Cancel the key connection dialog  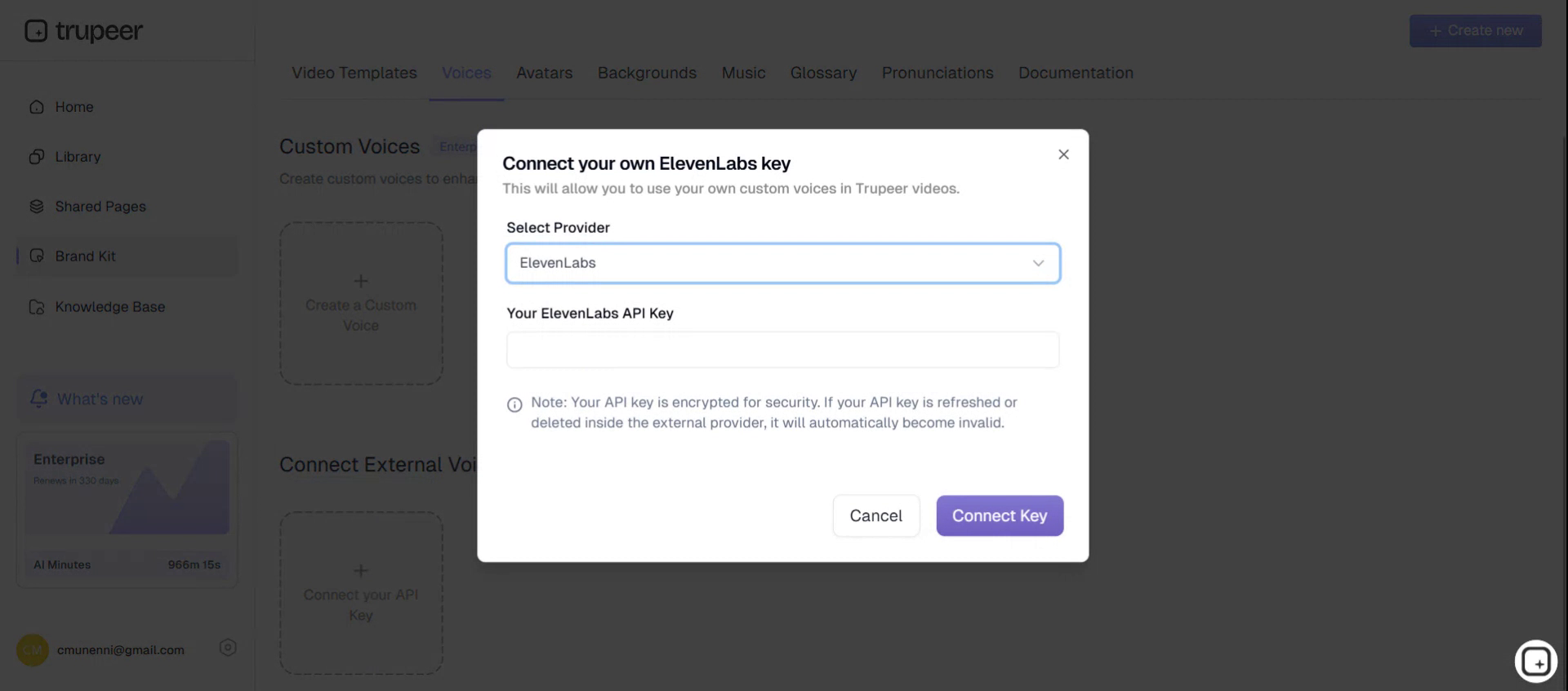875,515
